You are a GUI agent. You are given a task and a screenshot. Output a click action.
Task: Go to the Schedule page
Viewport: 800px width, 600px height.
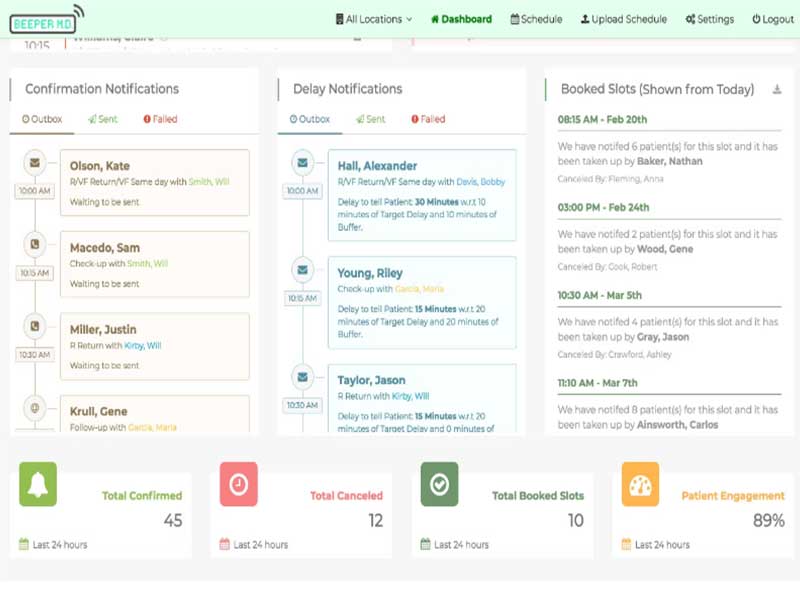point(536,19)
